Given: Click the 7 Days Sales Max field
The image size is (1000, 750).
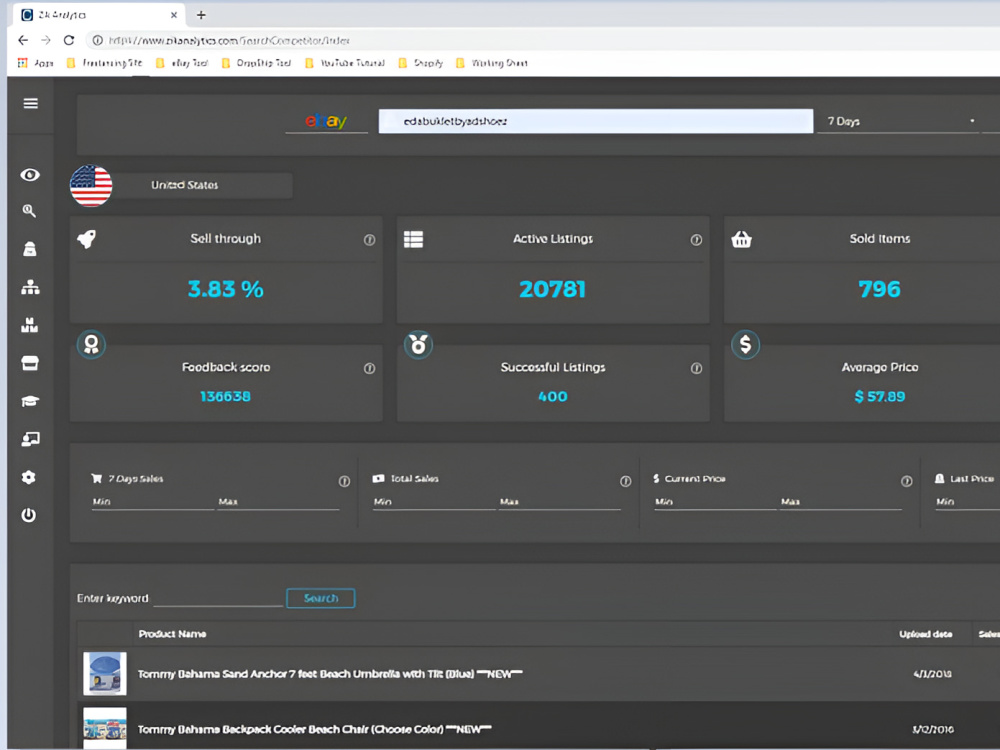Looking at the screenshot, I should [278, 502].
